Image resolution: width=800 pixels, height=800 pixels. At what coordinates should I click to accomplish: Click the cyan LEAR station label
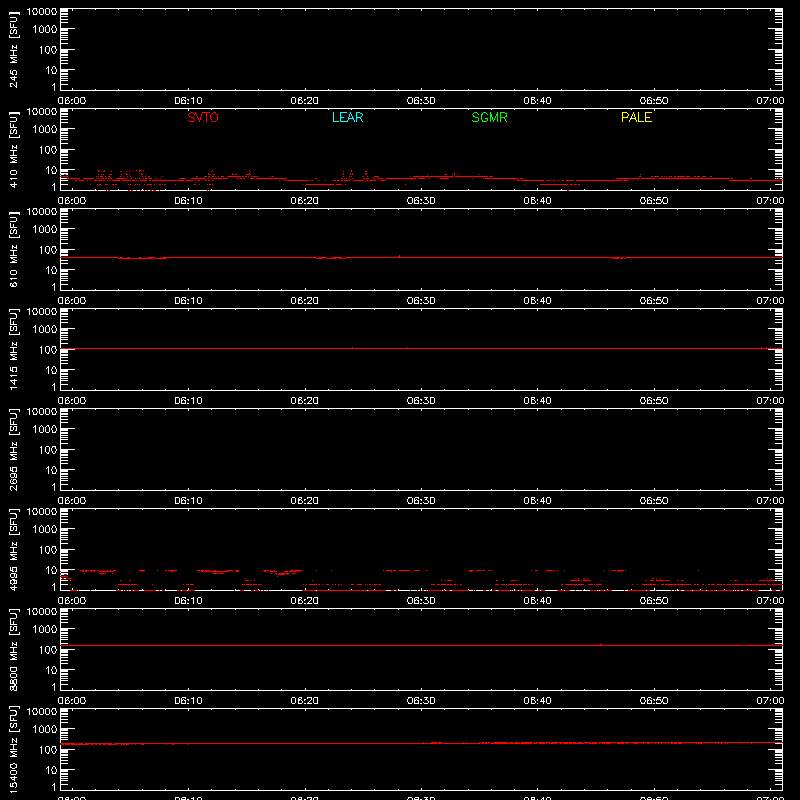click(347, 117)
